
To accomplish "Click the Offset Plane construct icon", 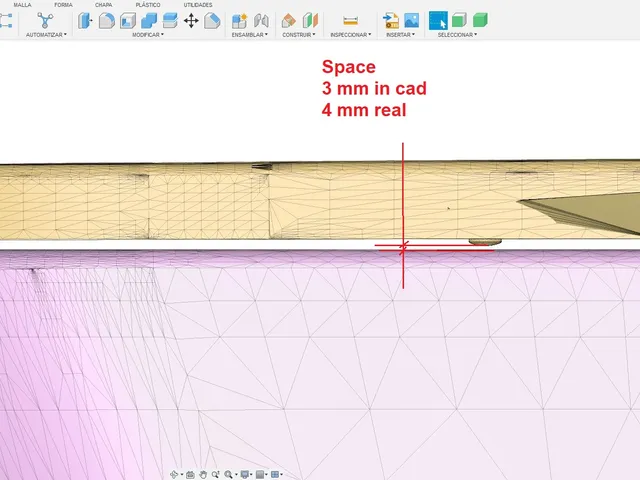I will click(x=289, y=20).
